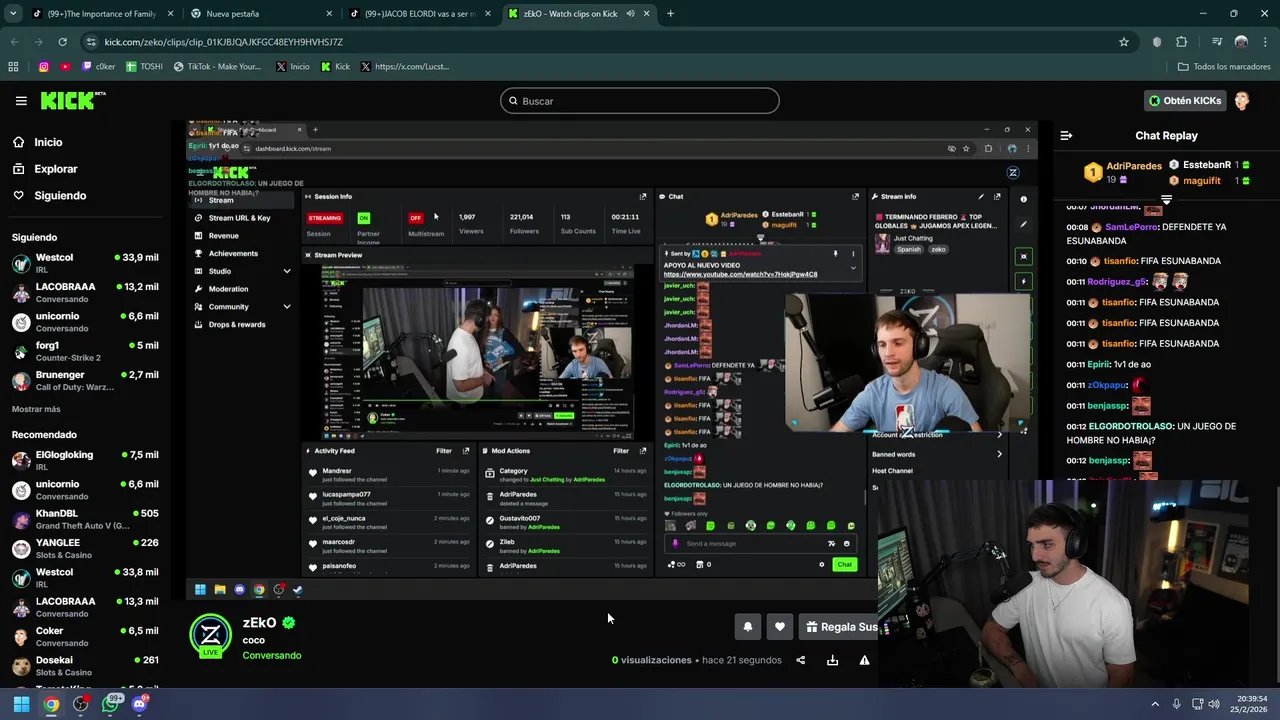Collapse the Chat Replay panel arrow icon
The width and height of the screenshot is (1280, 720).
pos(1066,135)
